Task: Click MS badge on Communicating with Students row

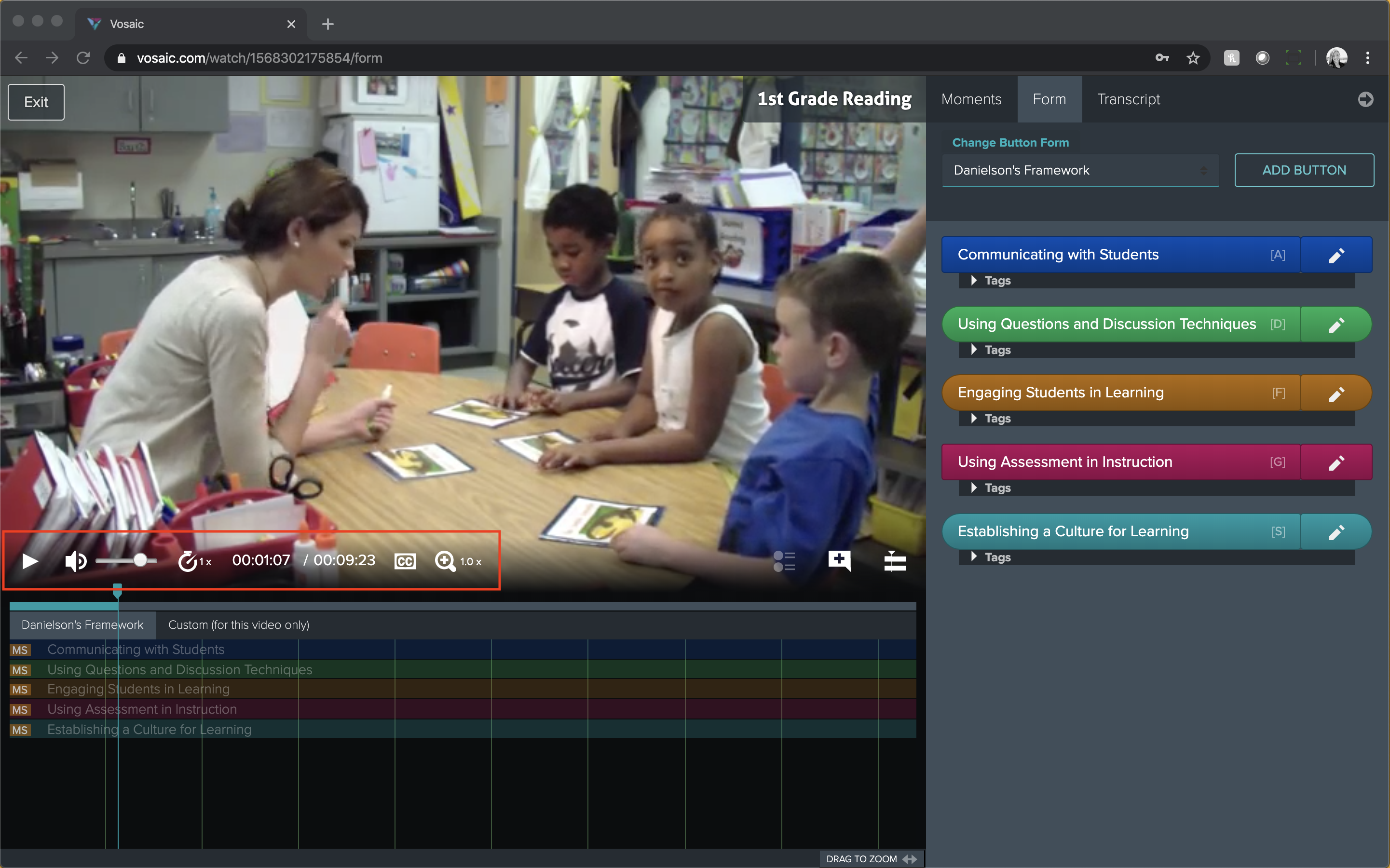Action: (20, 650)
